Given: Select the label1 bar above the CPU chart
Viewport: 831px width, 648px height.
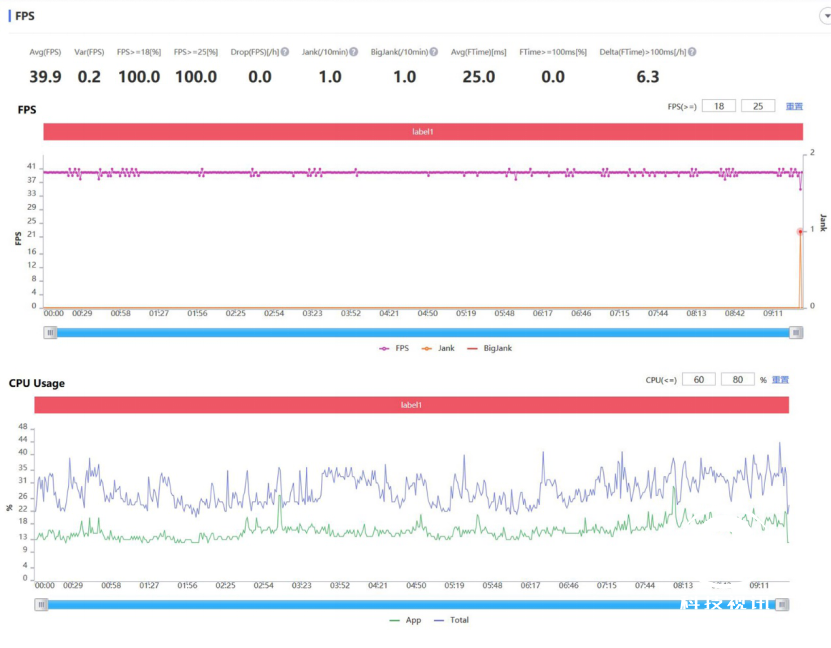Looking at the screenshot, I should pos(412,405).
